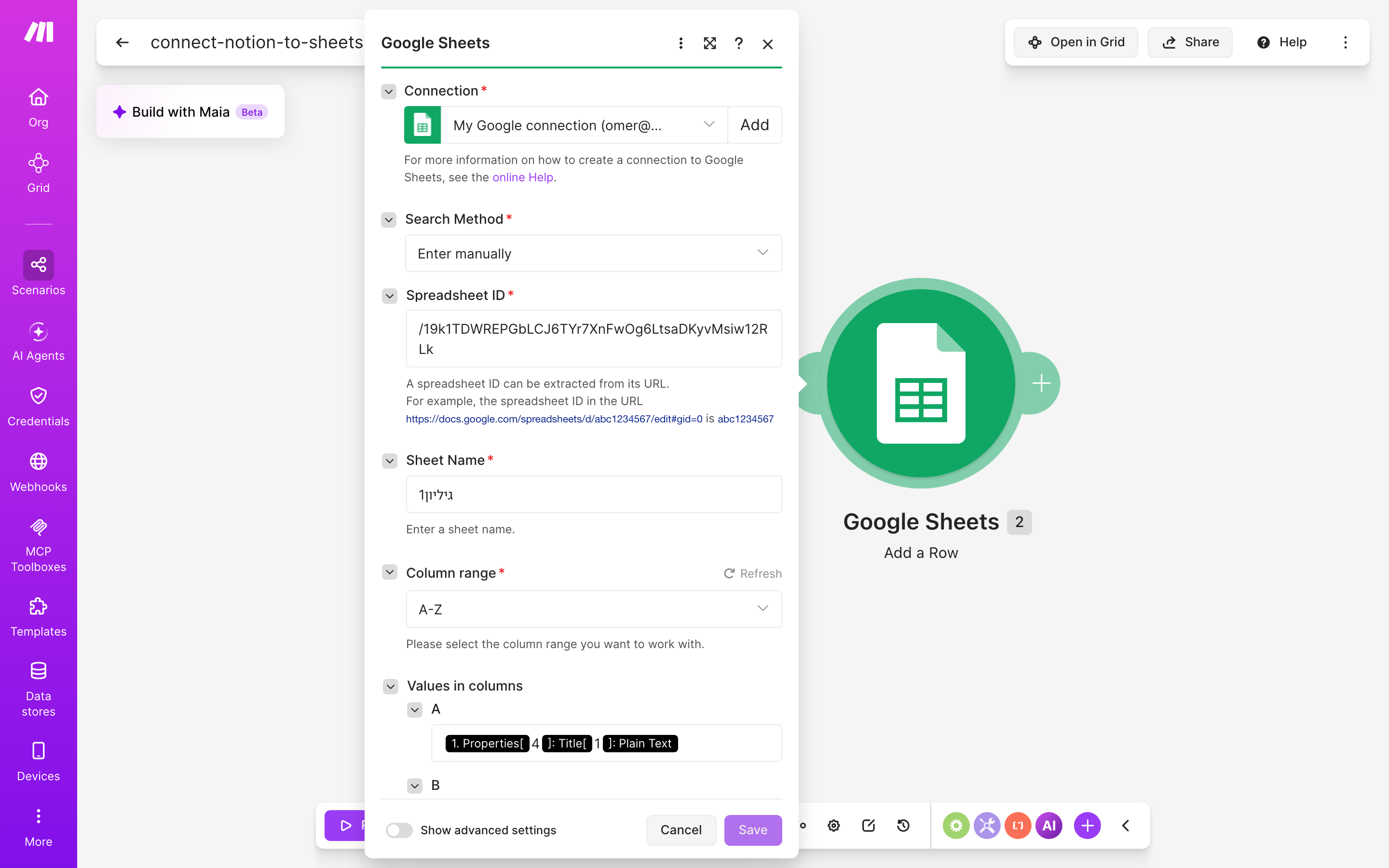The image size is (1389, 868).
Task: Click the example docs.google.com URL
Action: [x=554, y=419]
